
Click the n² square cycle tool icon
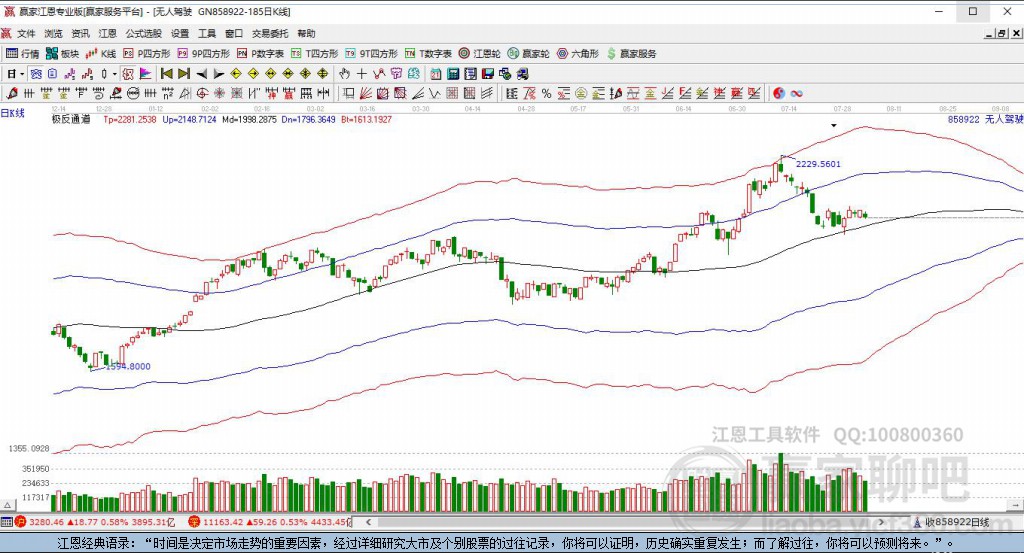pos(168,93)
